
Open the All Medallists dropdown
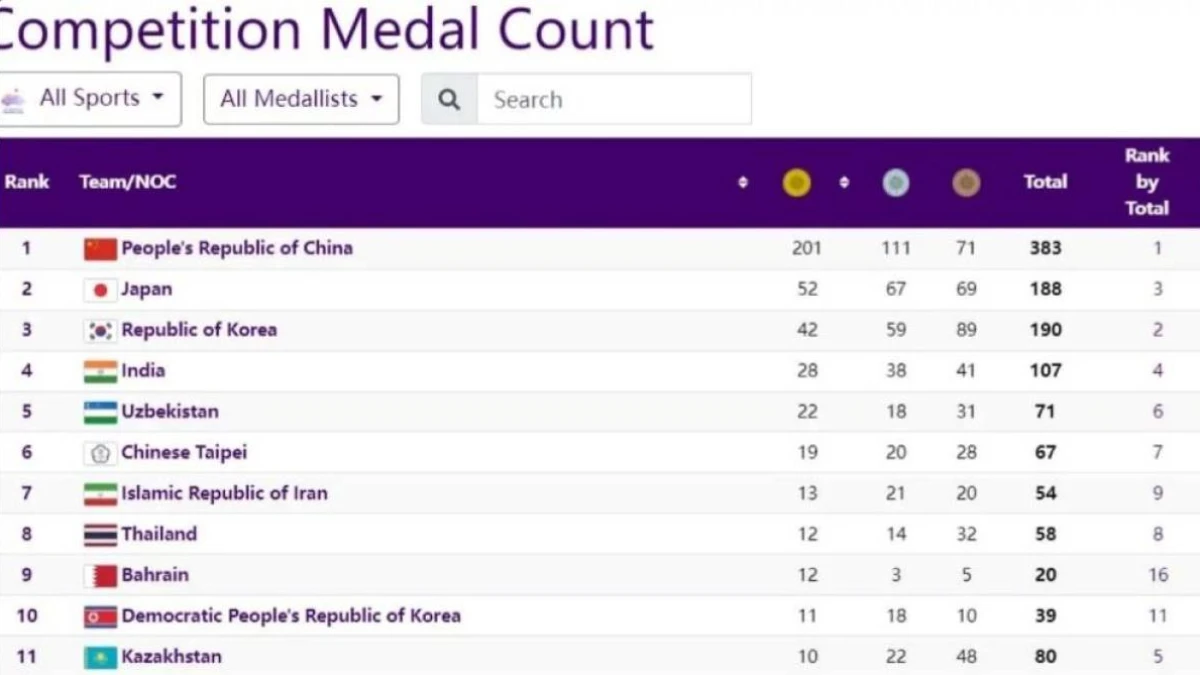pyautogui.click(x=301, y=99)
